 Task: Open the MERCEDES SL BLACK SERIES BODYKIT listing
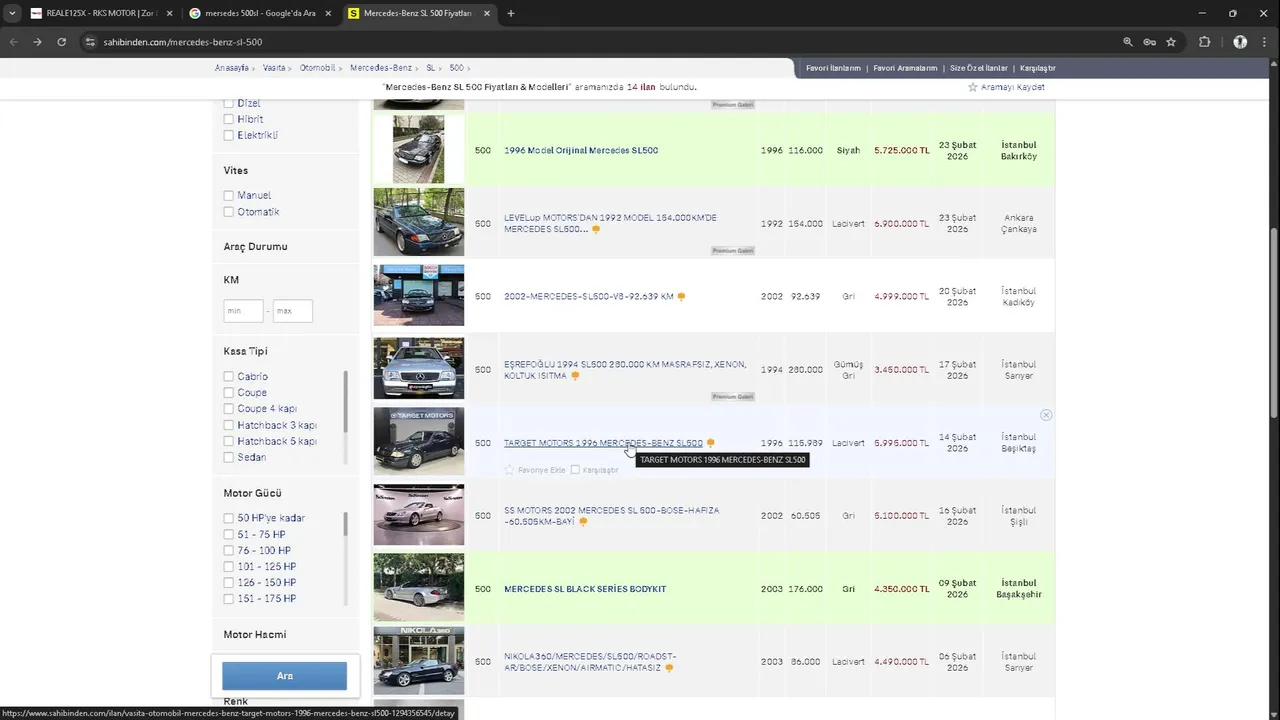coord(585,589)
